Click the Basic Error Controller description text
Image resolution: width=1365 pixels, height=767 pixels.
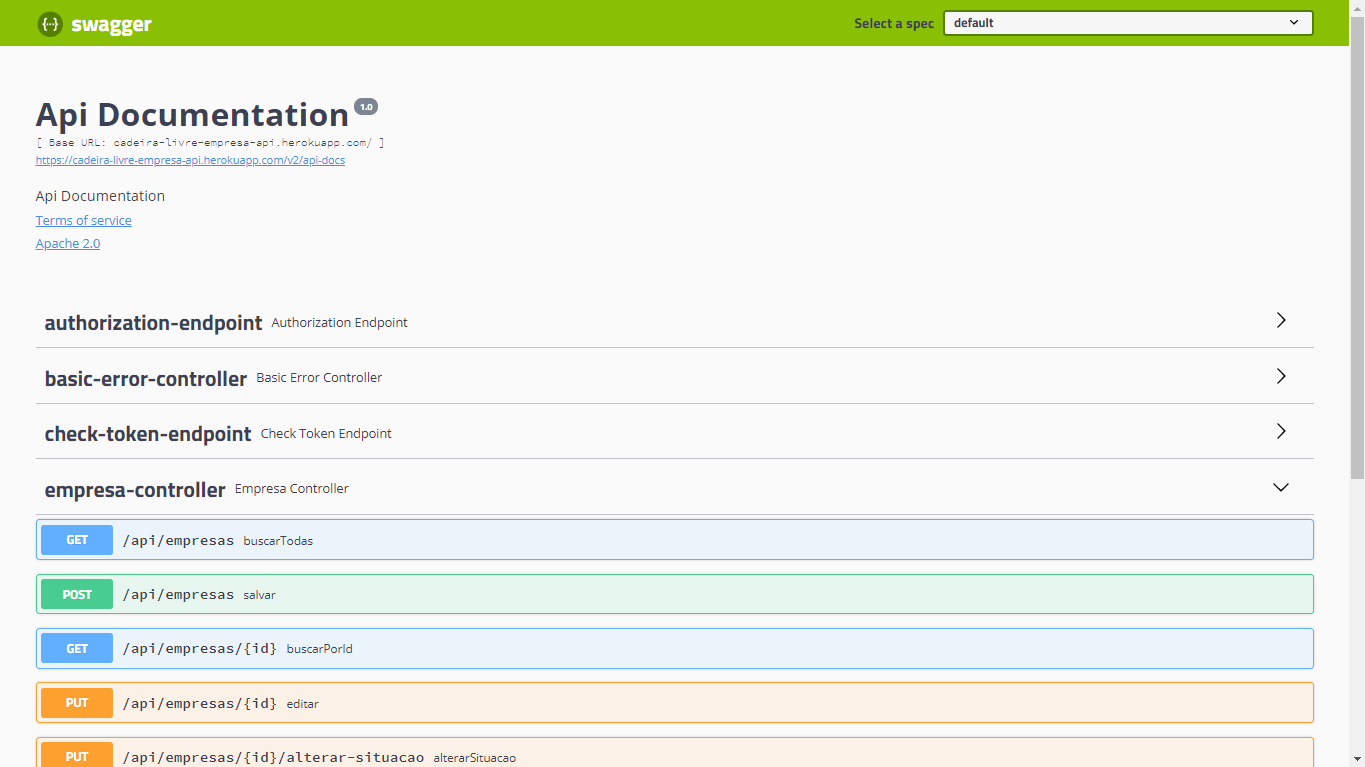[x=319, y=378]
